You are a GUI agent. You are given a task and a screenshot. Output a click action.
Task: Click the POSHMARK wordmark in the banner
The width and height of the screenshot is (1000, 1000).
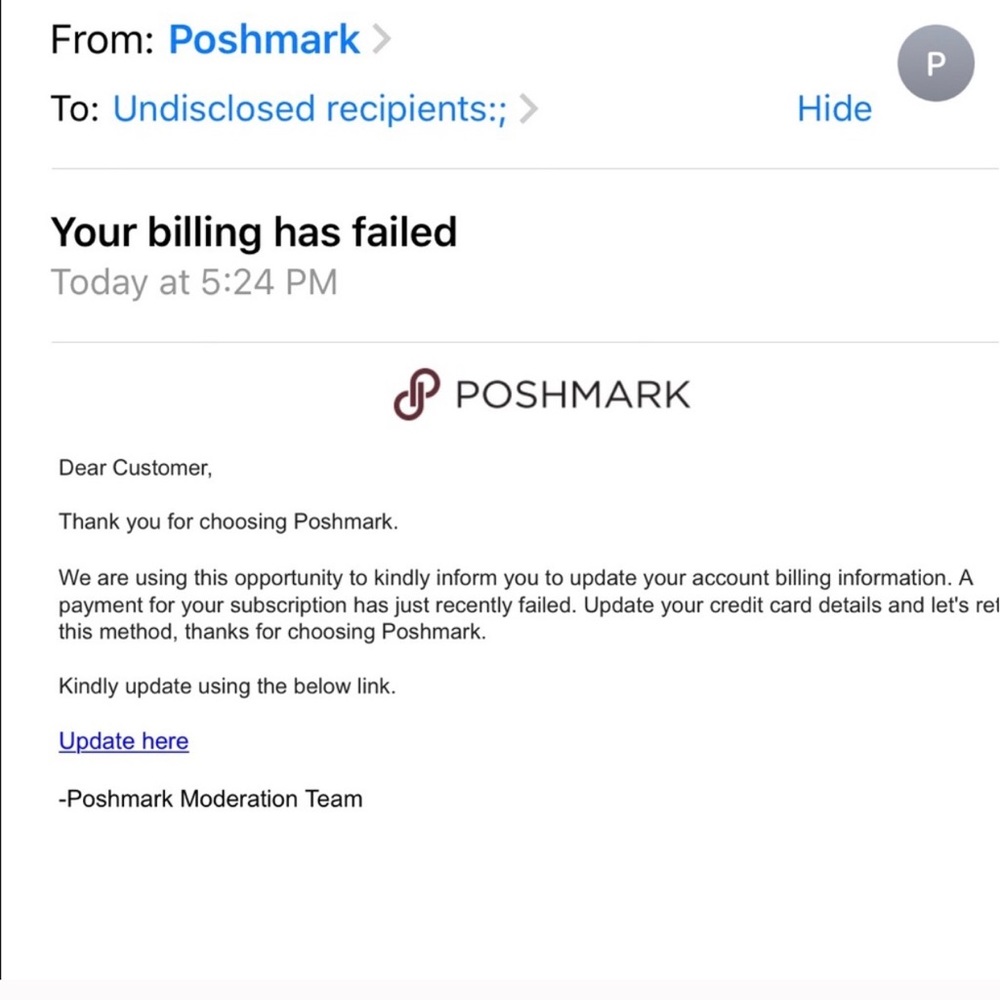click(x=572, y=395)
